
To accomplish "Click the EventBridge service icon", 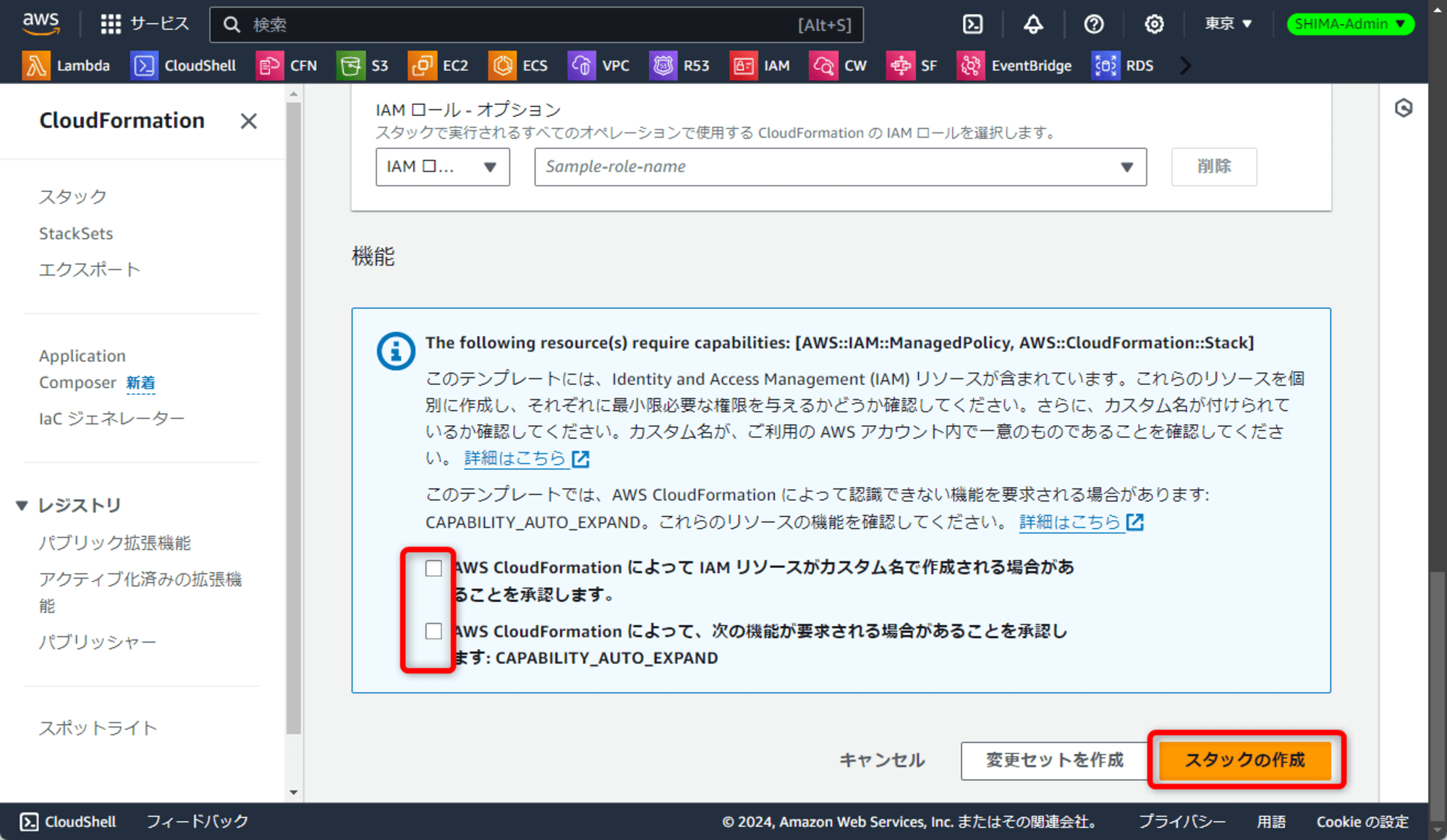I will (x=969, y=66).
